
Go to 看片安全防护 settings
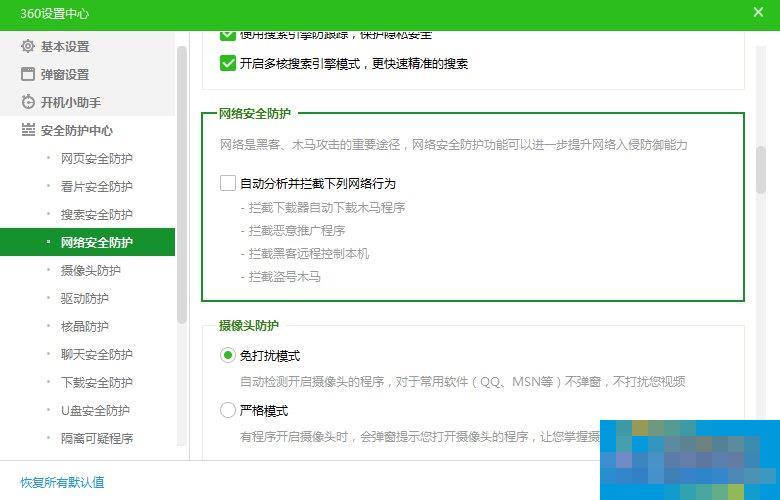tap(96, 186)
